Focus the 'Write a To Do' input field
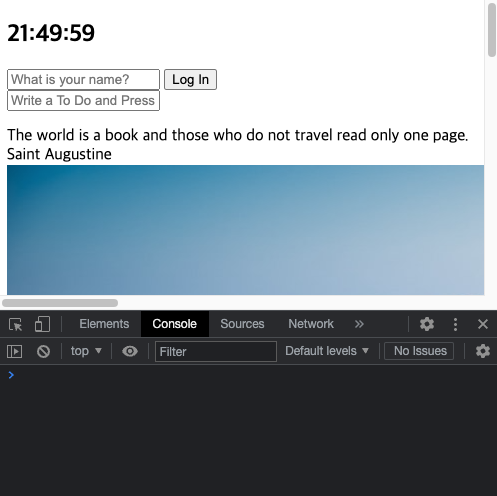The width and height of the screenshot is (497, 496). (x=83, y=100)
